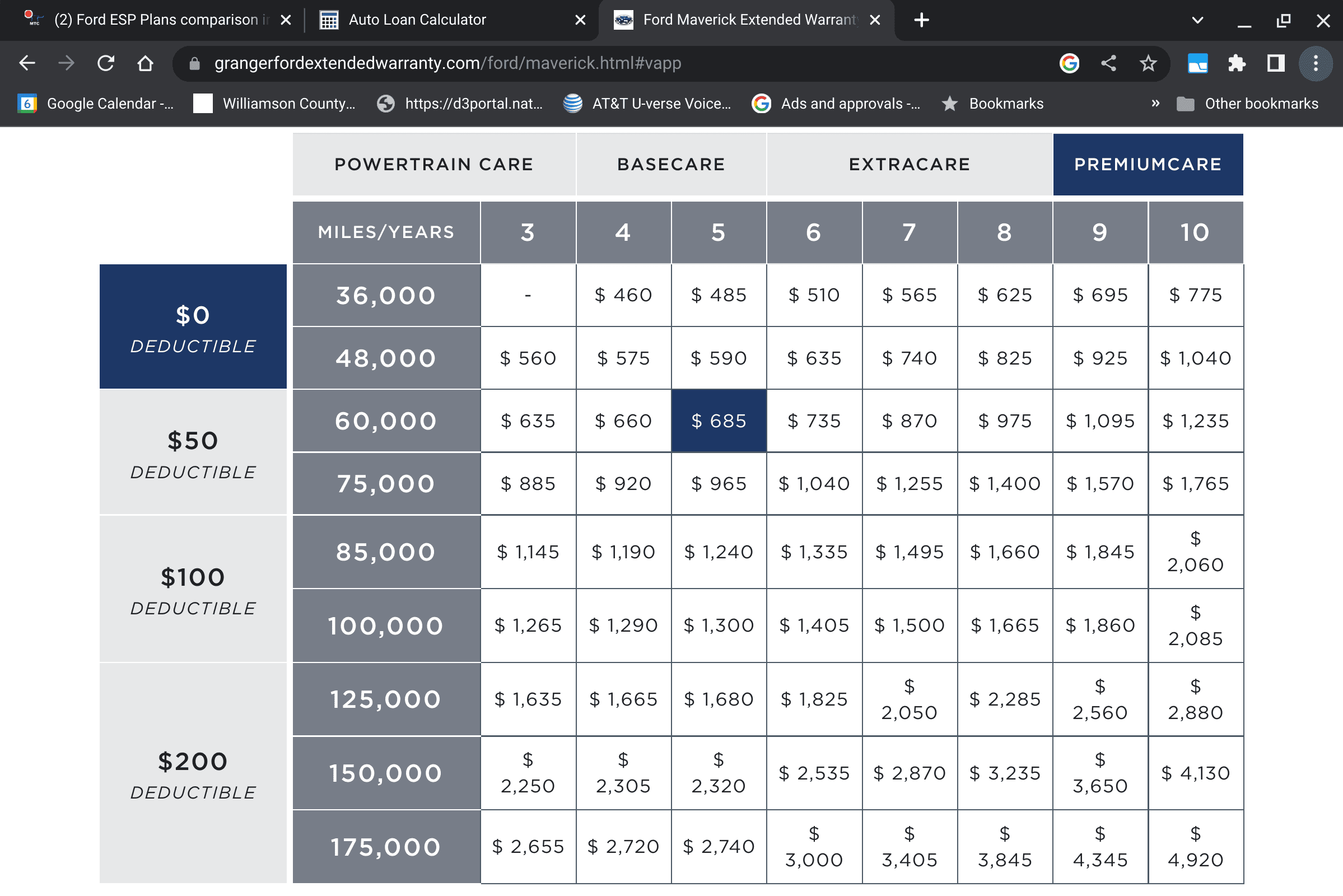Screen dimensions: 1343x896
Task: Select the $ 560 price cell
Action: pyautogui.click(x=528, y=358)
